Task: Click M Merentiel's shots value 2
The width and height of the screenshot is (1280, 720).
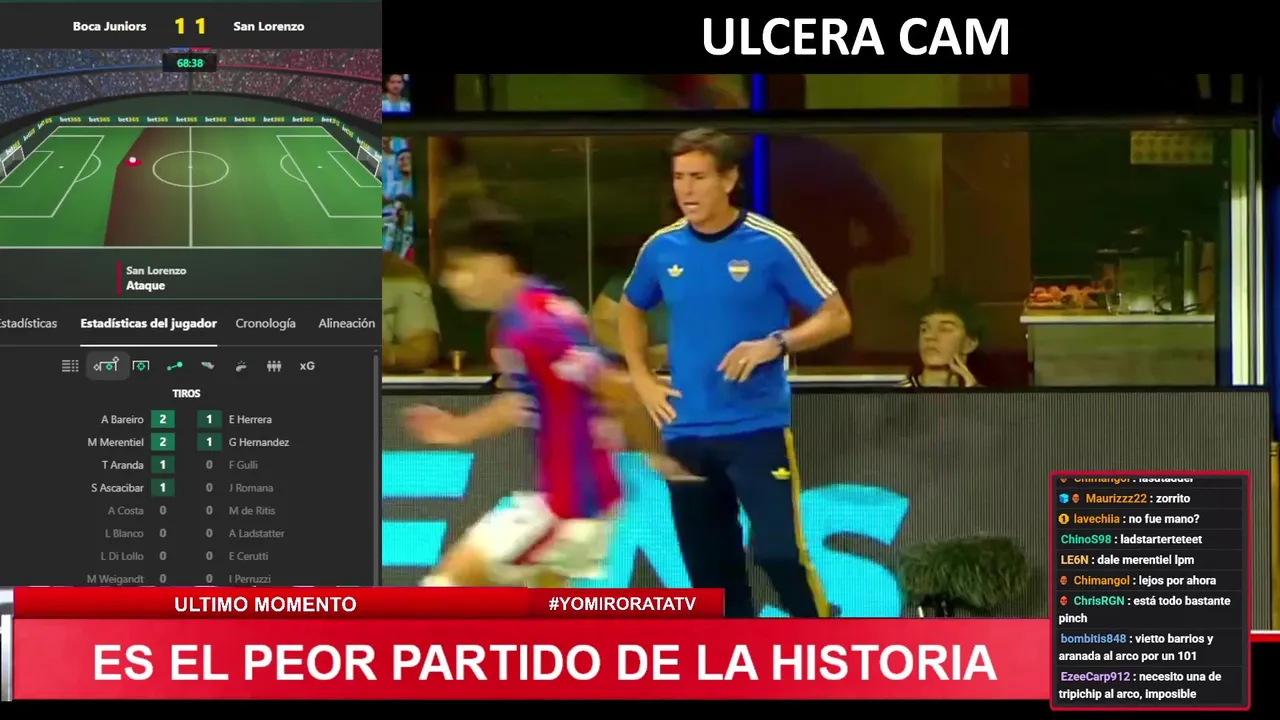Action: tap(162, 442)
